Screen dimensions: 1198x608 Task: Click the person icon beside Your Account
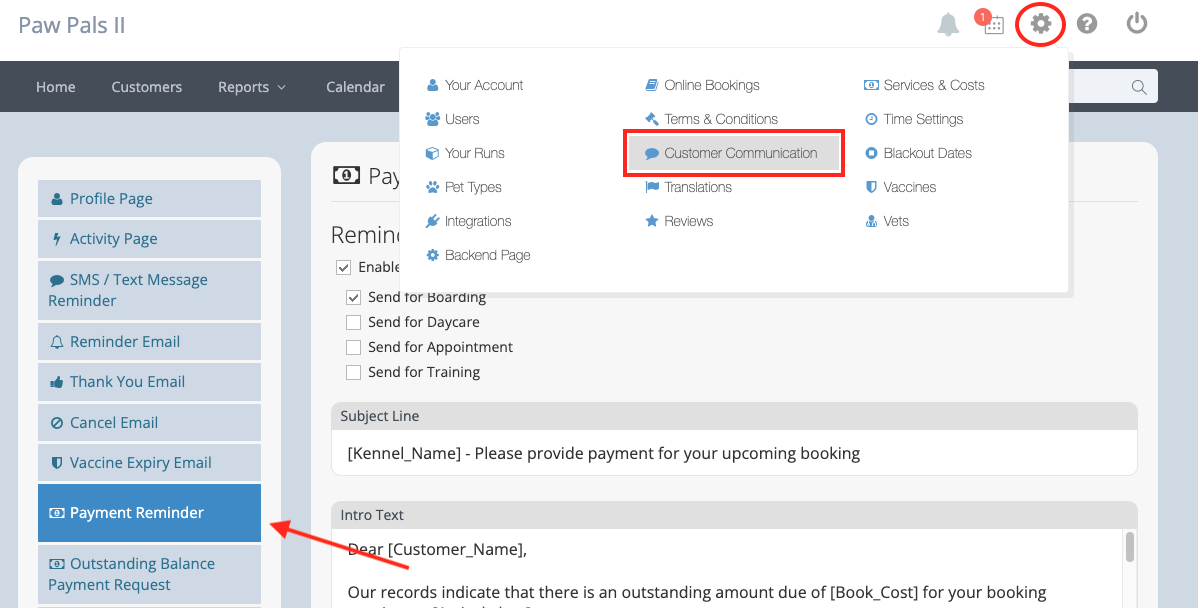click(x=432, y=85)
